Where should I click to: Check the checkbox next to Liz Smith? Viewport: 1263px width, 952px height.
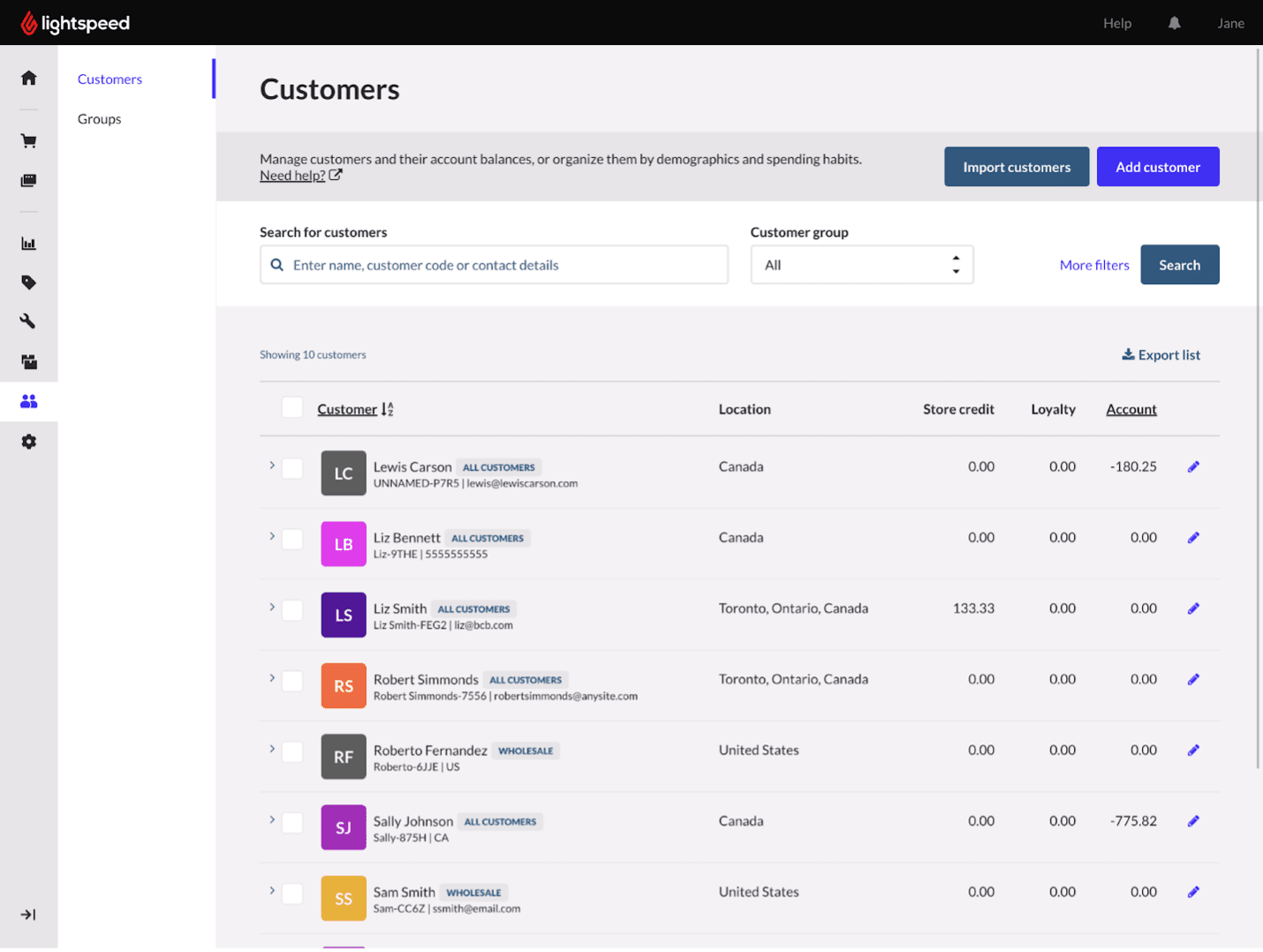[x=292, y=609]
